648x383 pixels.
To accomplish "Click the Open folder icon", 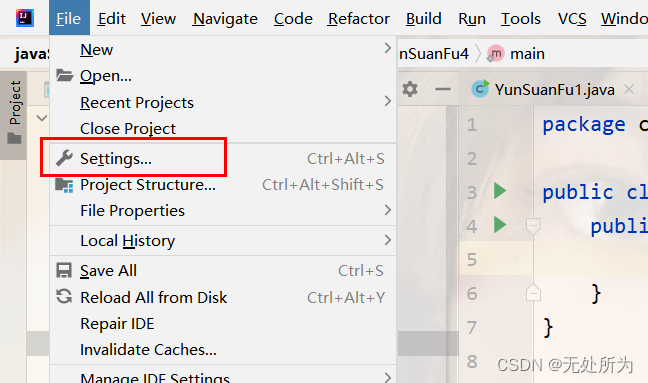I will [64, 75].
